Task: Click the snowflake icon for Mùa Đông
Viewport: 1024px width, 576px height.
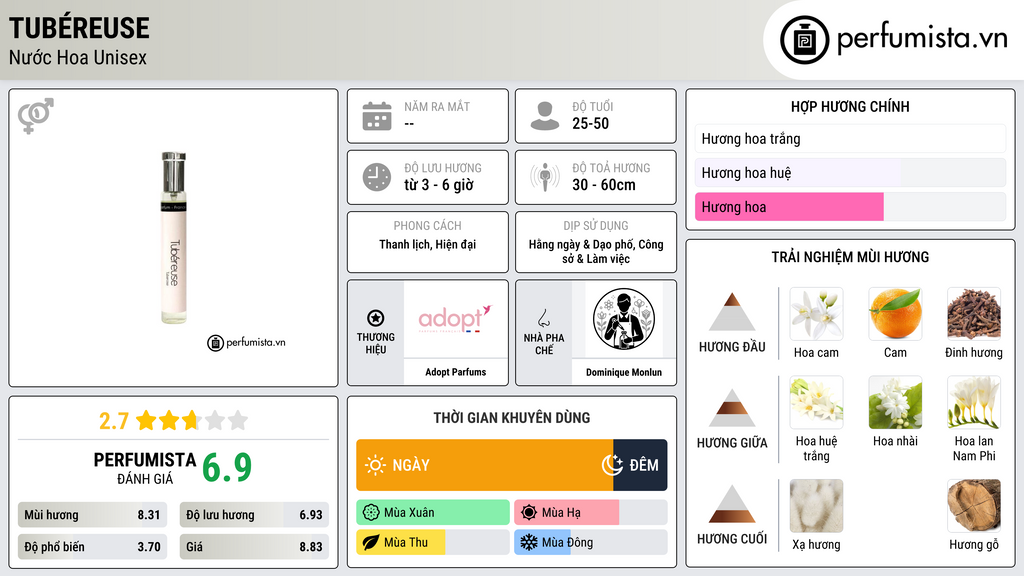Action: (x=528, y=543)
